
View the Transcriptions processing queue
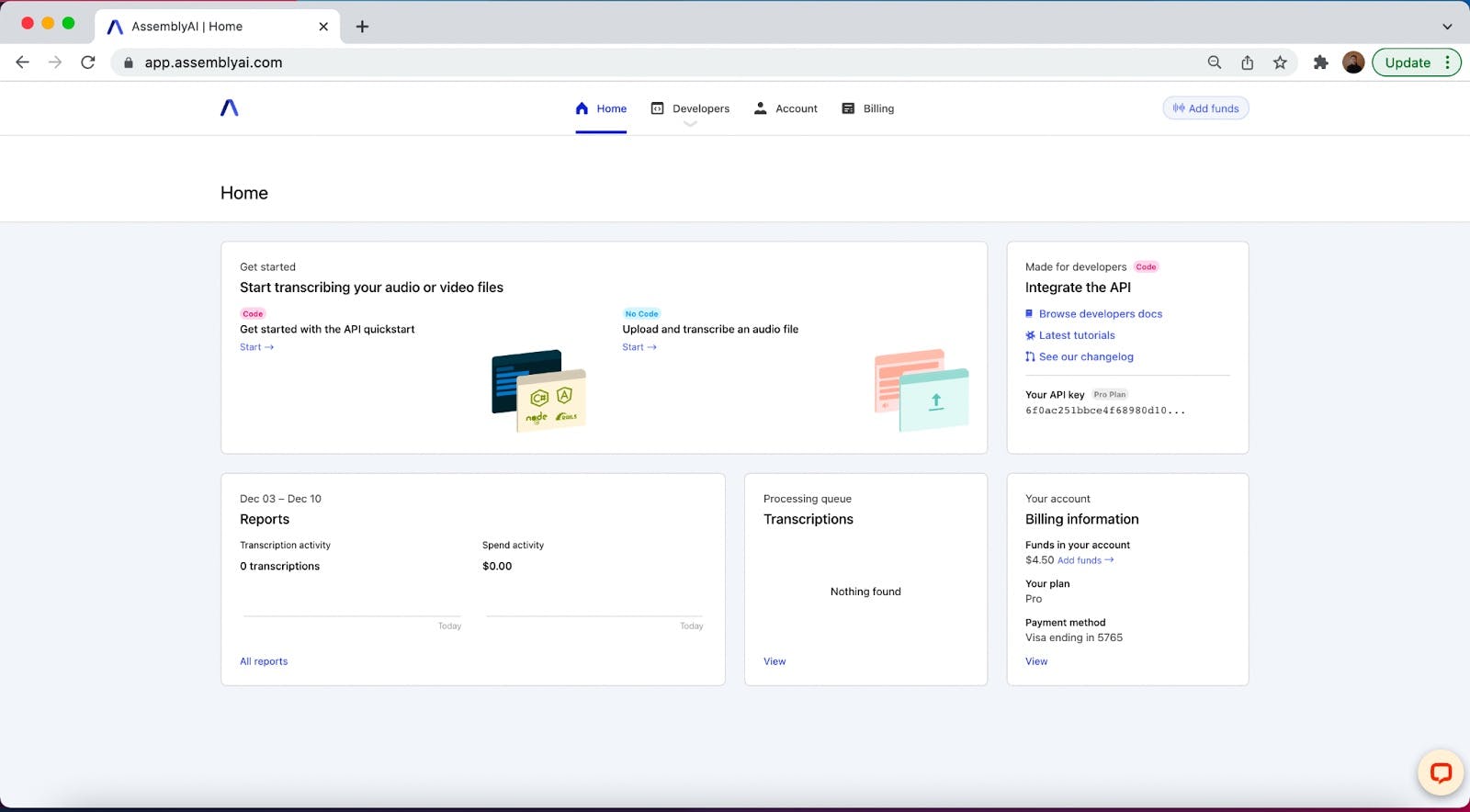tap(775, 661)
